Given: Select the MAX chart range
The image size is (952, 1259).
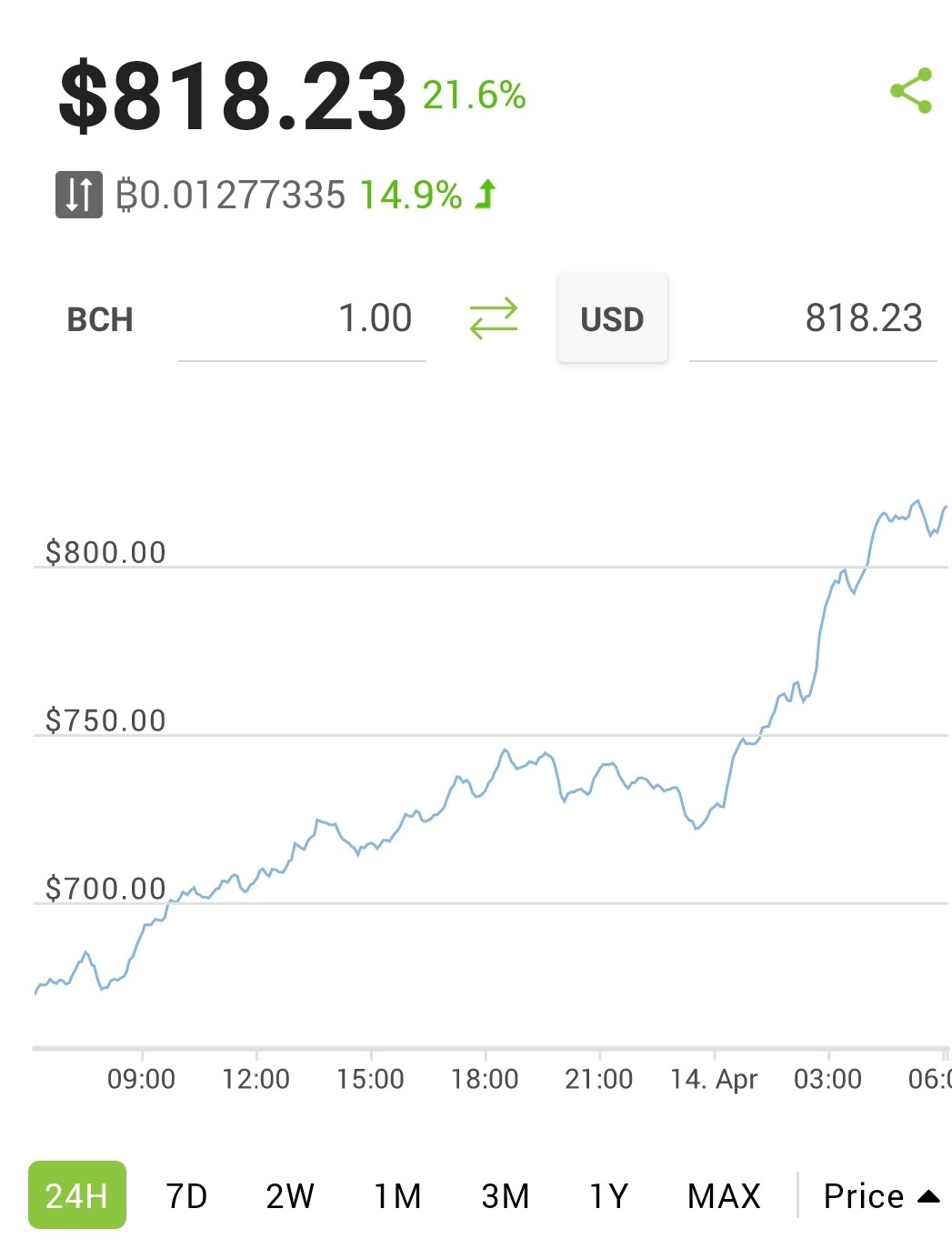Looking at the screenshot, I should (724, 1195).
